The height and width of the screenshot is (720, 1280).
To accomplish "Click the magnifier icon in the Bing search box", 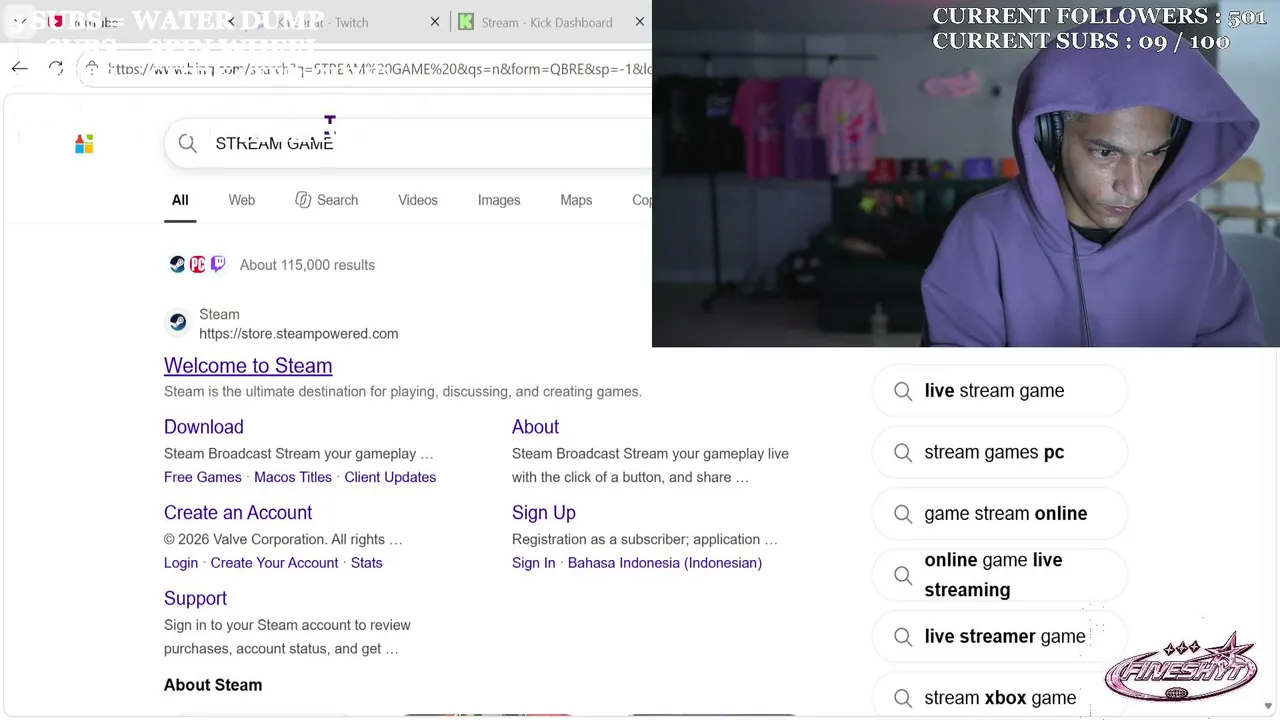I will tap(188, 143).
